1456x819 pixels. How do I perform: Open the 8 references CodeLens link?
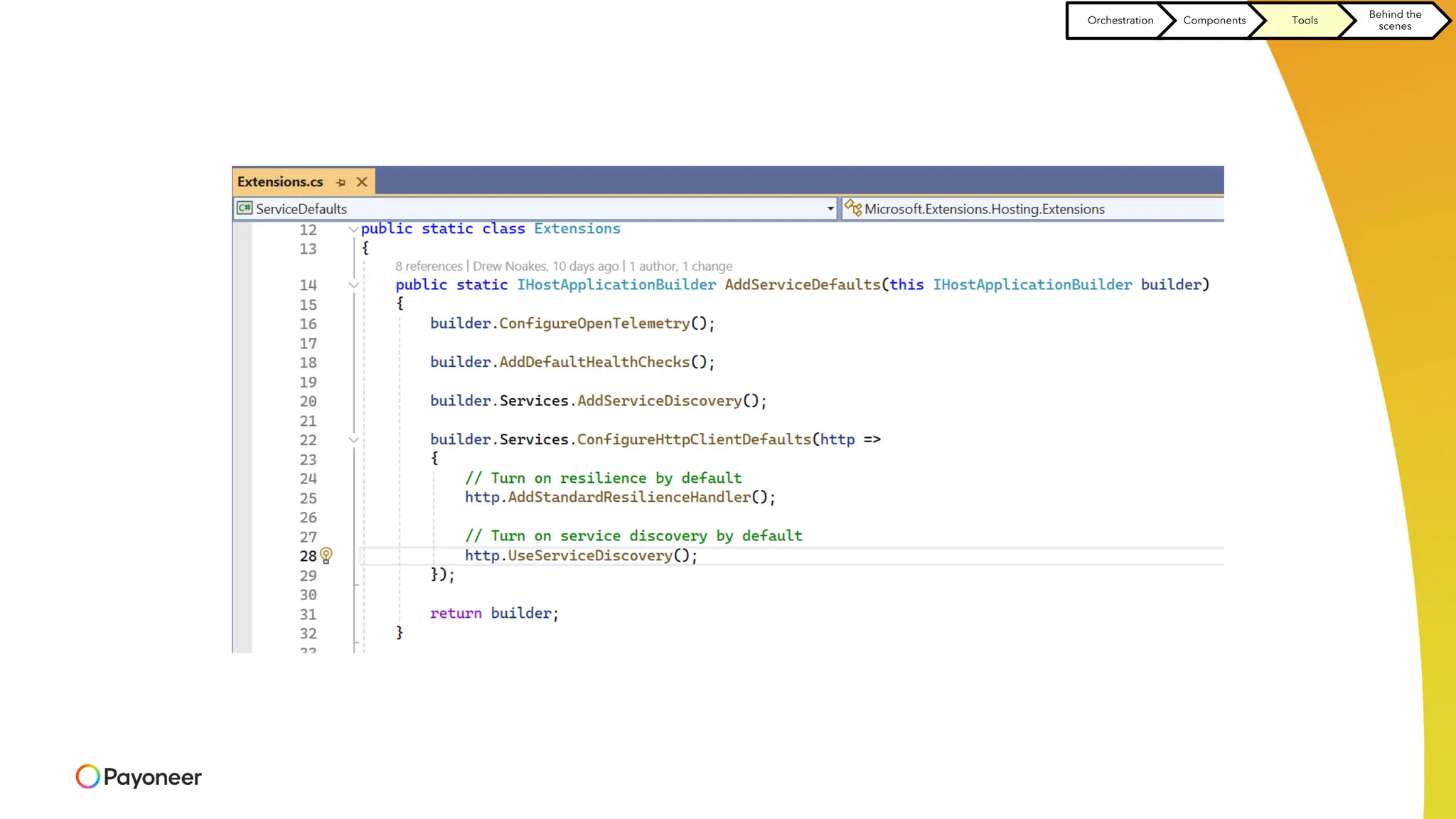429,267
